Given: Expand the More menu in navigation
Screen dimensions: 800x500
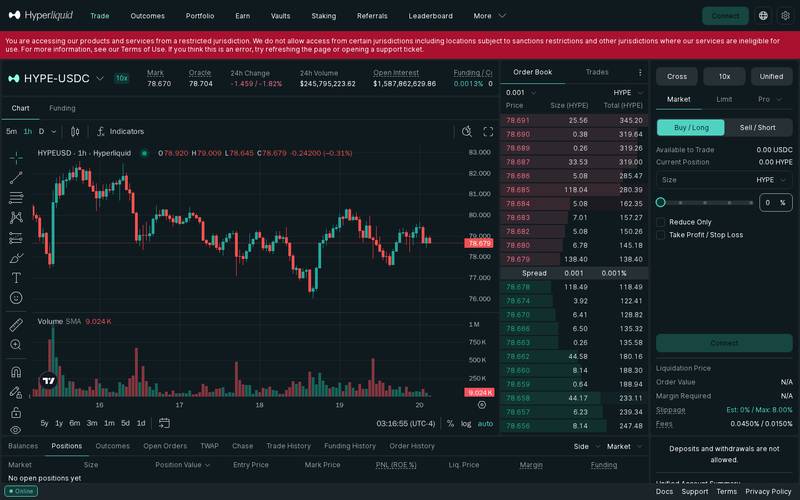Looking at the screenshot, I should 489,16.
